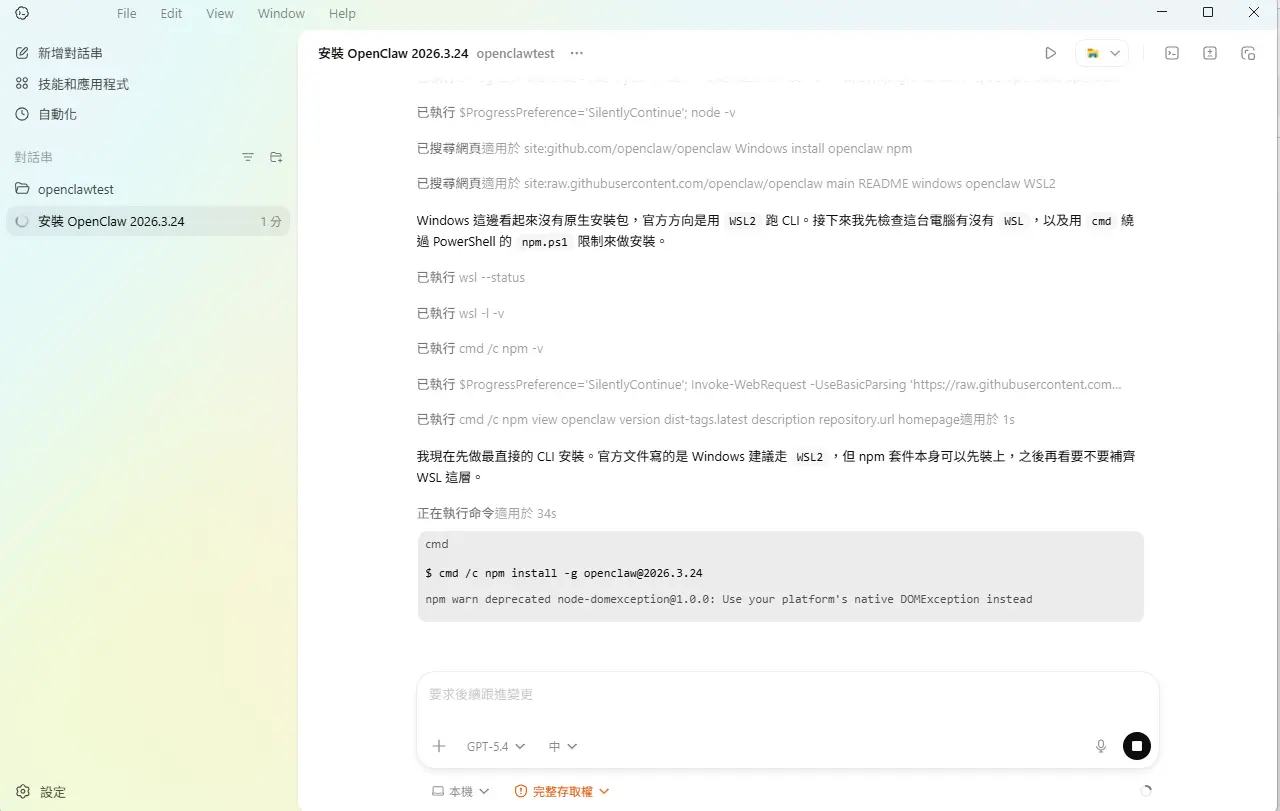Click the file changes/diff icon near top right

click(x=1209, y=52)
